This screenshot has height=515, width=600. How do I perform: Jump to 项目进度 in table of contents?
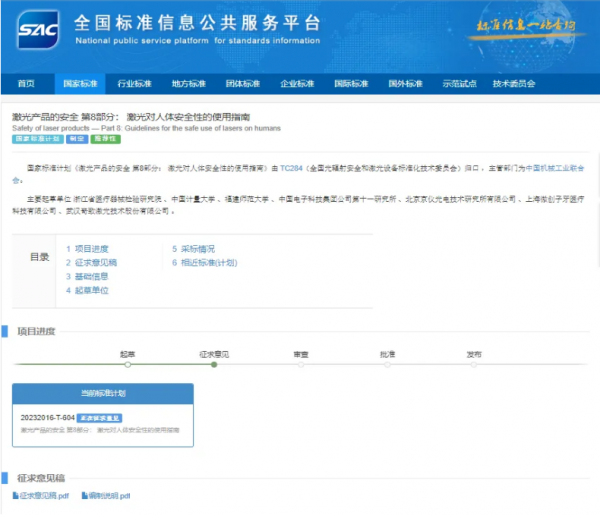[90, 249]
